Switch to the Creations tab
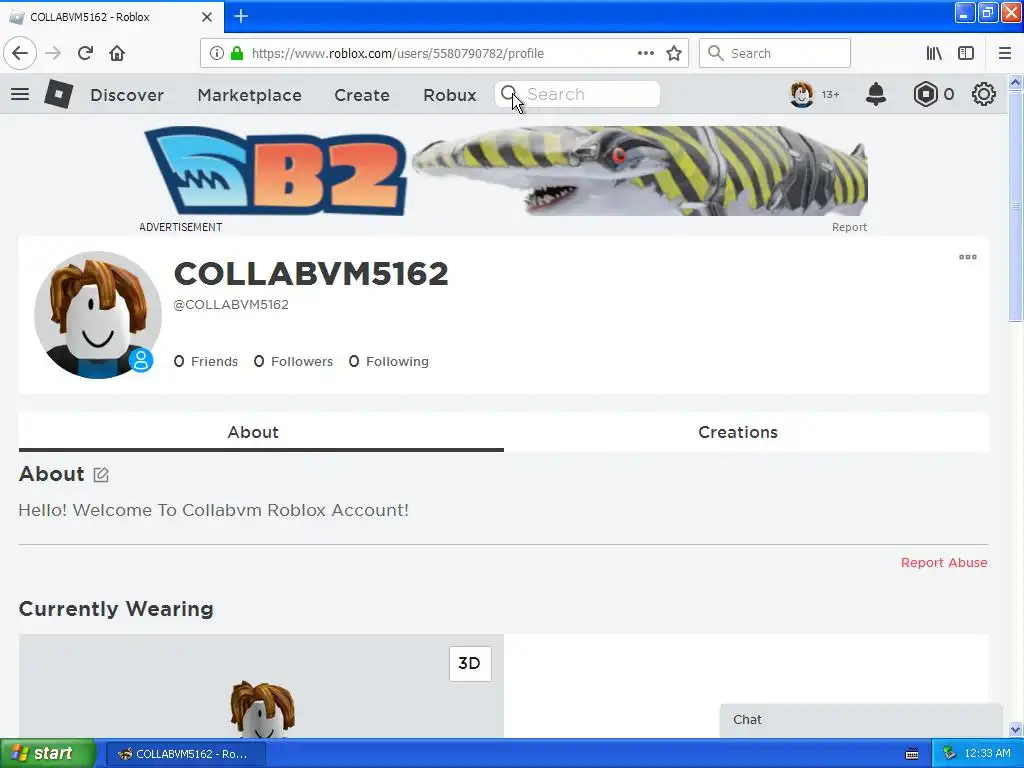1024x768 pixels. tap(746, 432)
